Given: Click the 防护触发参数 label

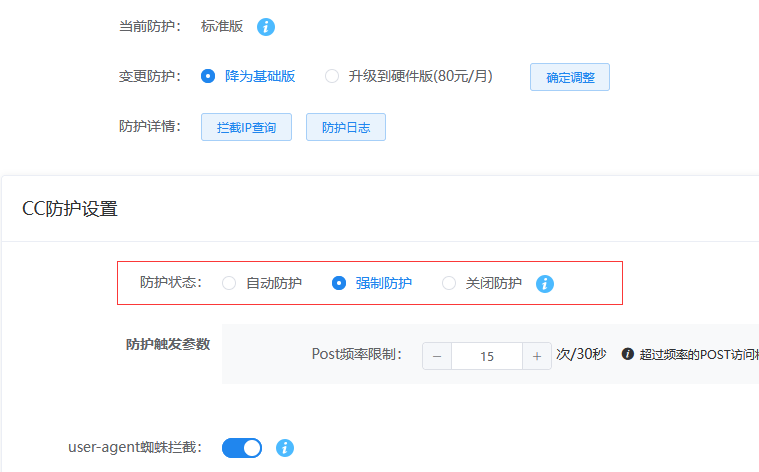Looking at the screenshot, I should [168, 345].
